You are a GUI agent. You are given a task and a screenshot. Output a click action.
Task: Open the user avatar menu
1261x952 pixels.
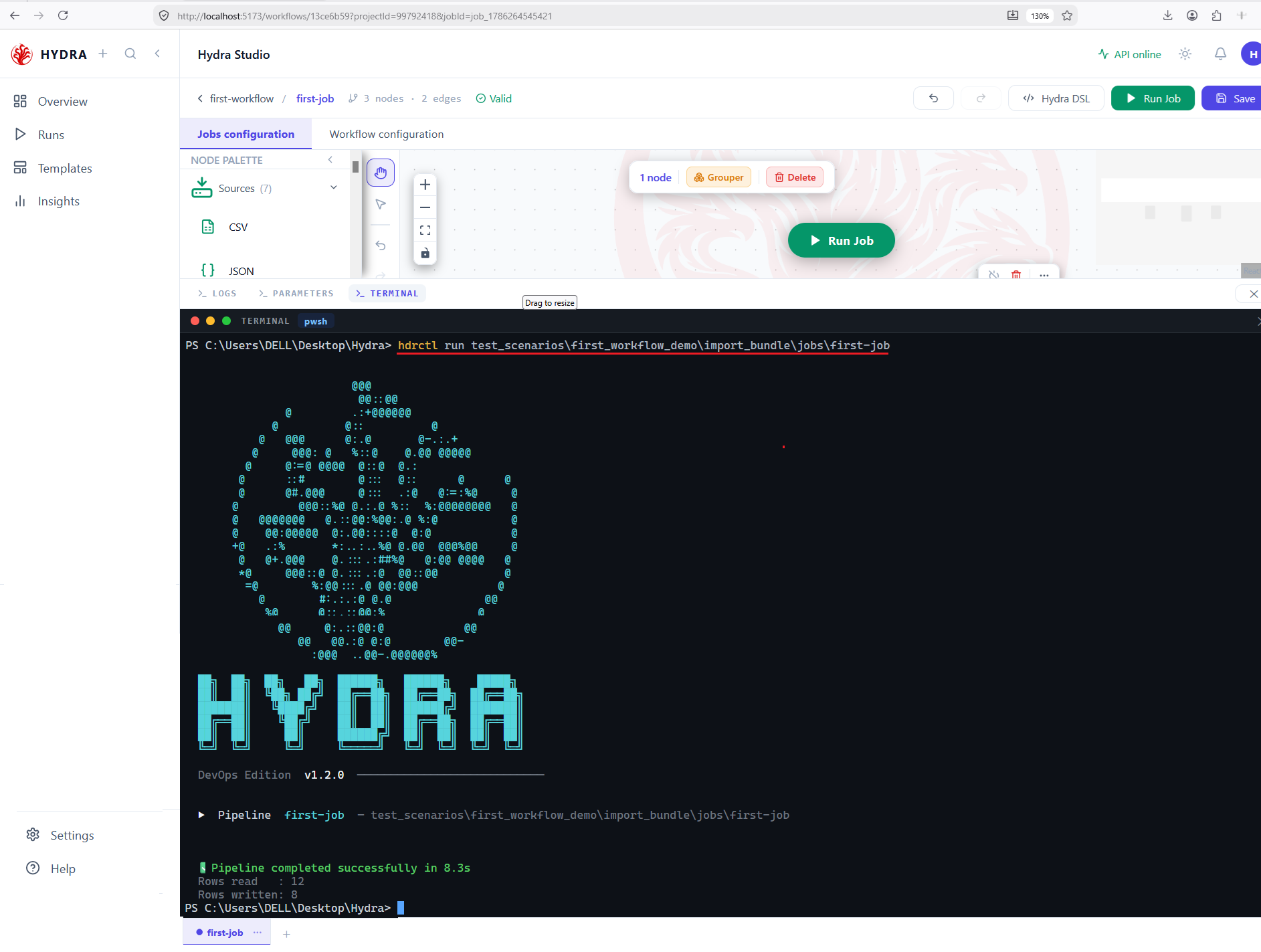click(1252, 54)
